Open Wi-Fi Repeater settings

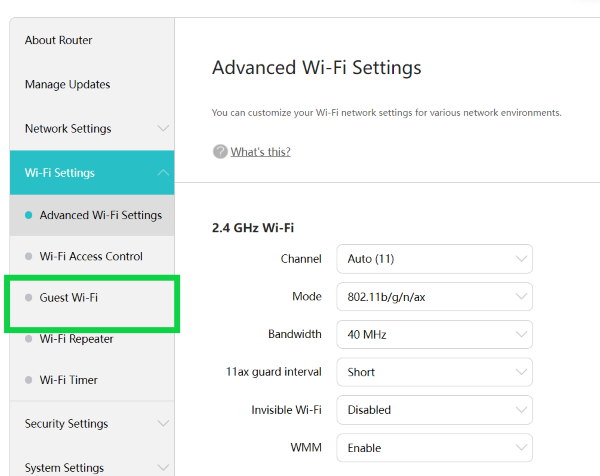click(x=76, y=339)
